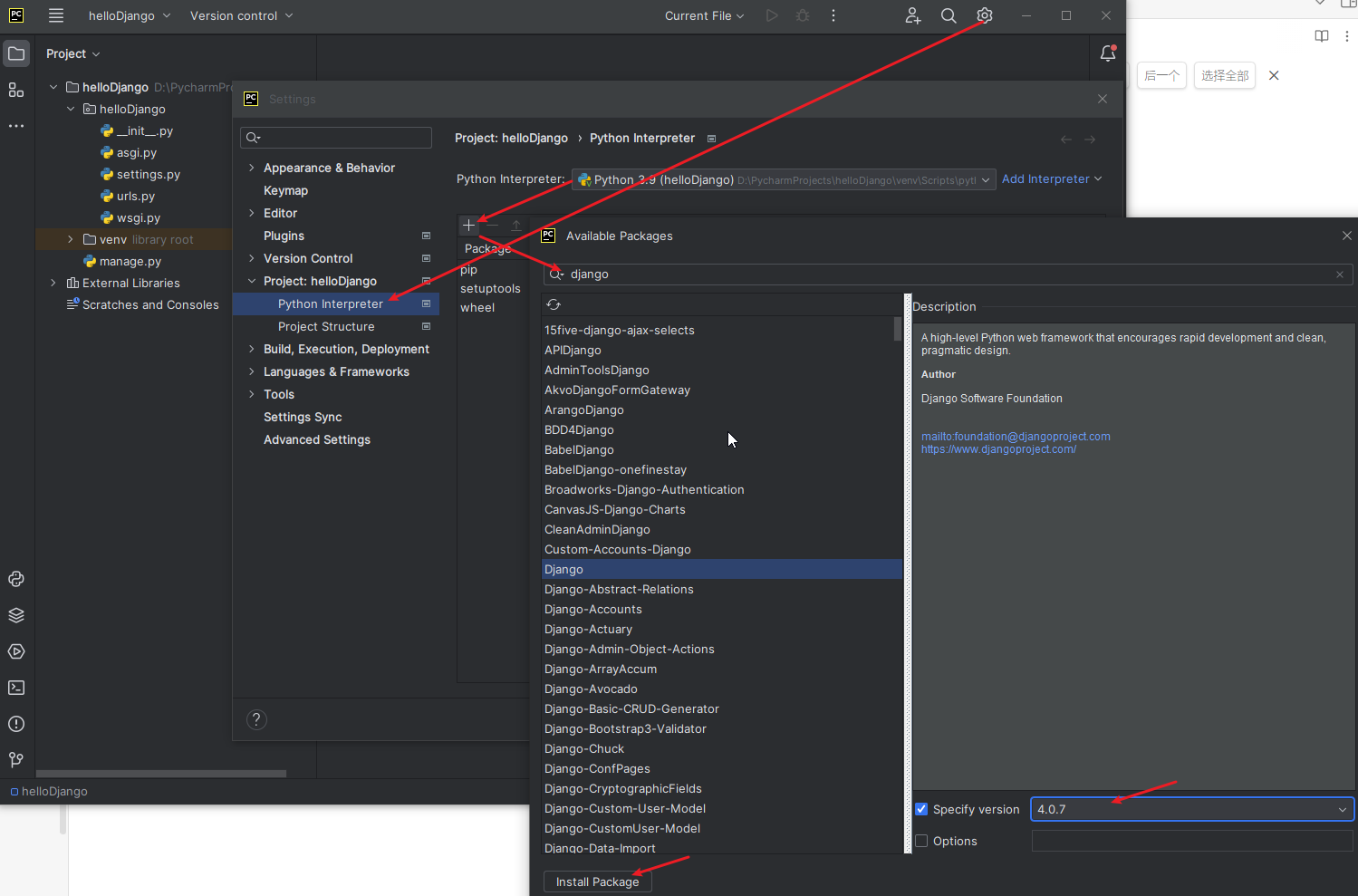
Task: Open the djangoproject.com website link
Action: [x=998, y=449]
